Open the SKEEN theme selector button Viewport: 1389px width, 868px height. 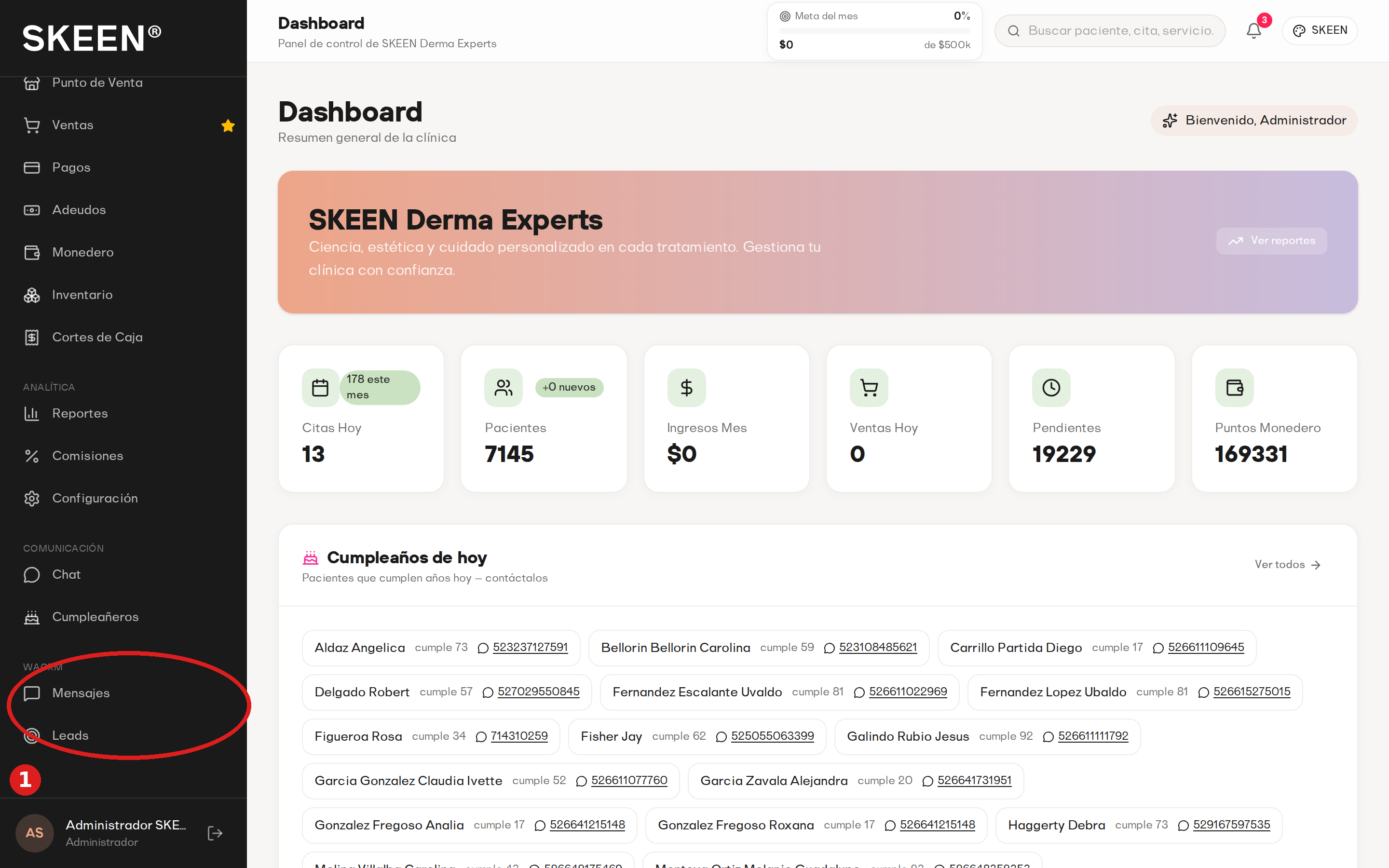(x=1320, y=30)
